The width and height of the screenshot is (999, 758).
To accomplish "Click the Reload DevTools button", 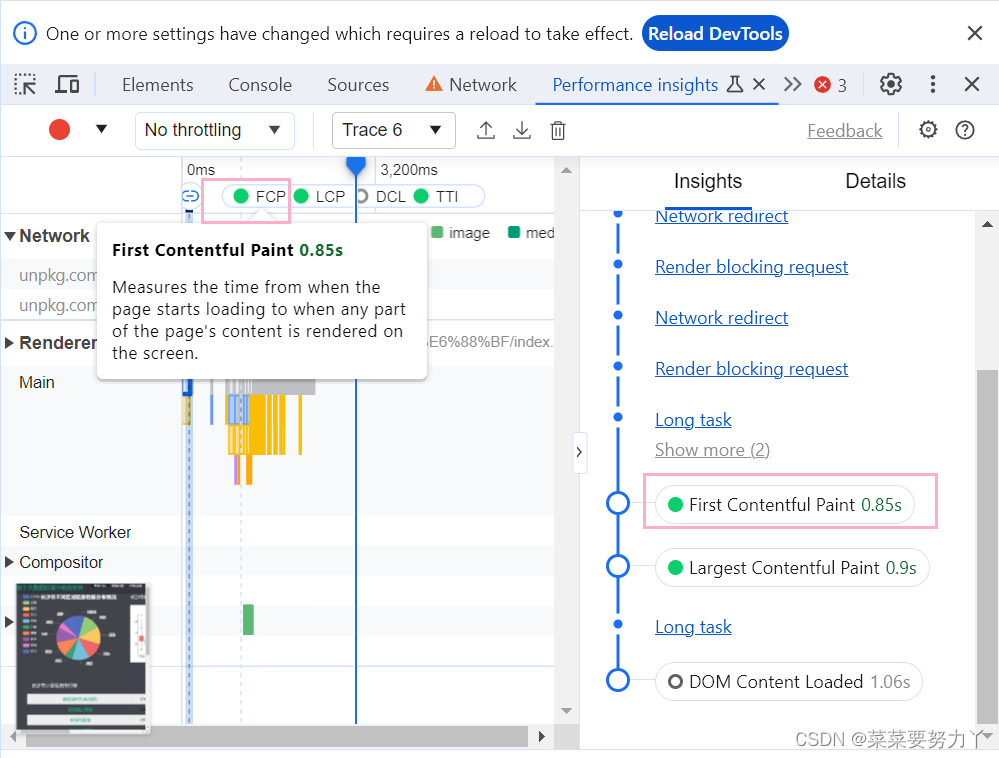I will (x=715, y=34).
